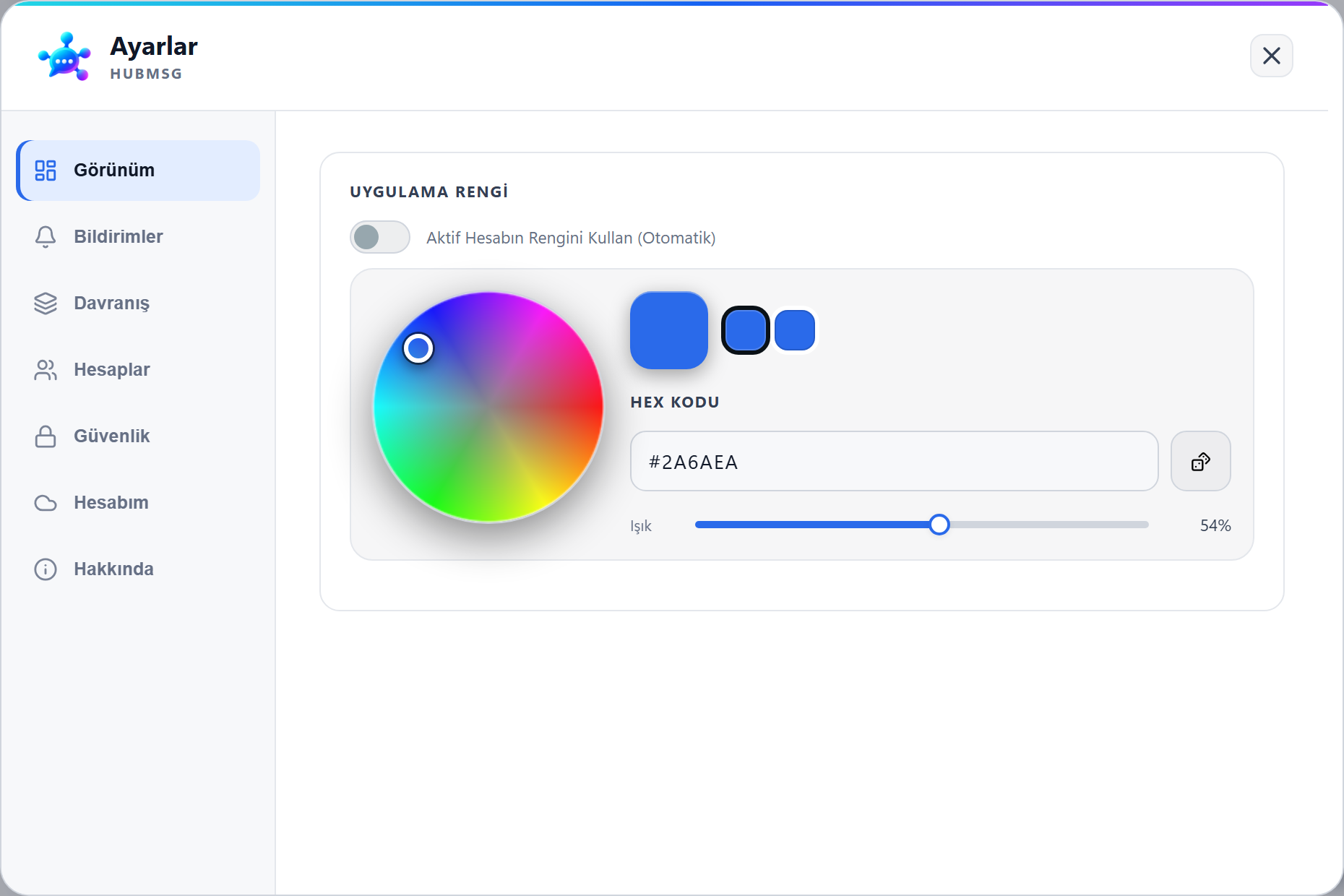Click the Görünüm grid icon in sidebar

(46, 171)
